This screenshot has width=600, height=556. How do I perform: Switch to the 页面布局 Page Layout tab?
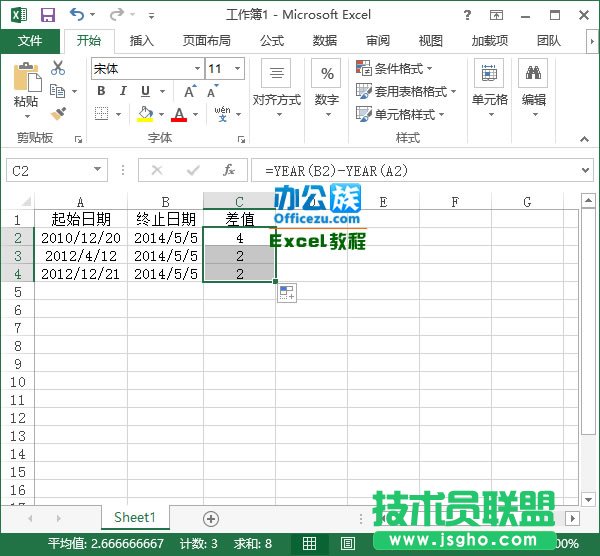(207, 41)
